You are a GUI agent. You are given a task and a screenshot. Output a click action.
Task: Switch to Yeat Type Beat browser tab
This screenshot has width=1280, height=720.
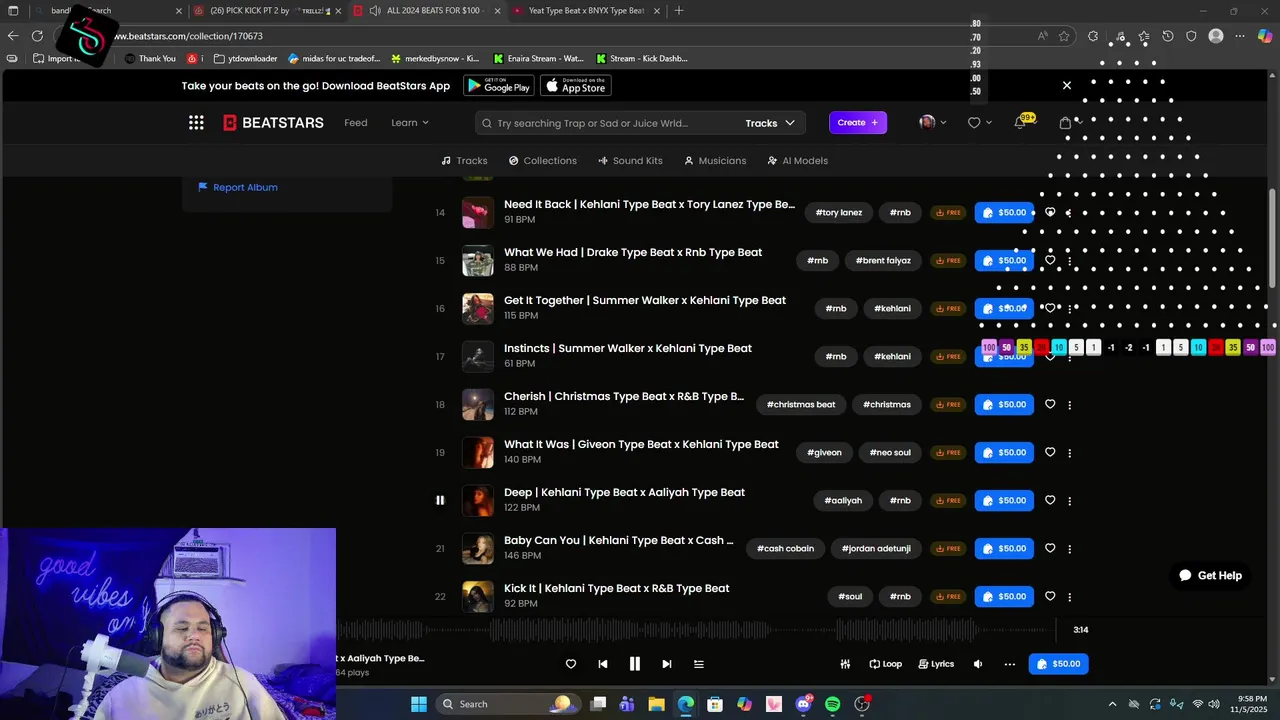585,11
